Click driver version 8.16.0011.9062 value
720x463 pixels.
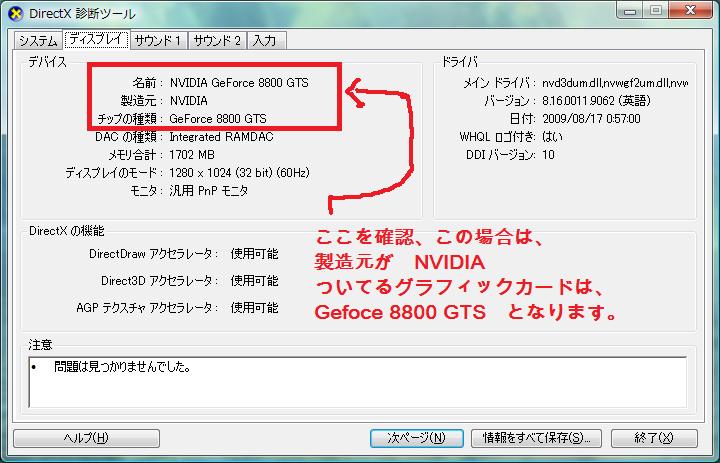tap(596, 101)
